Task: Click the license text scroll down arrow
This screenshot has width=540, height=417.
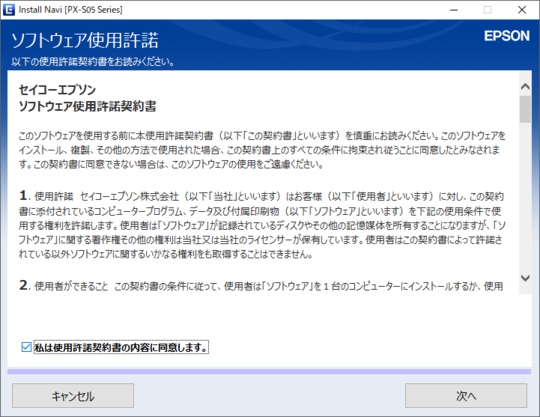Action: 525,278
